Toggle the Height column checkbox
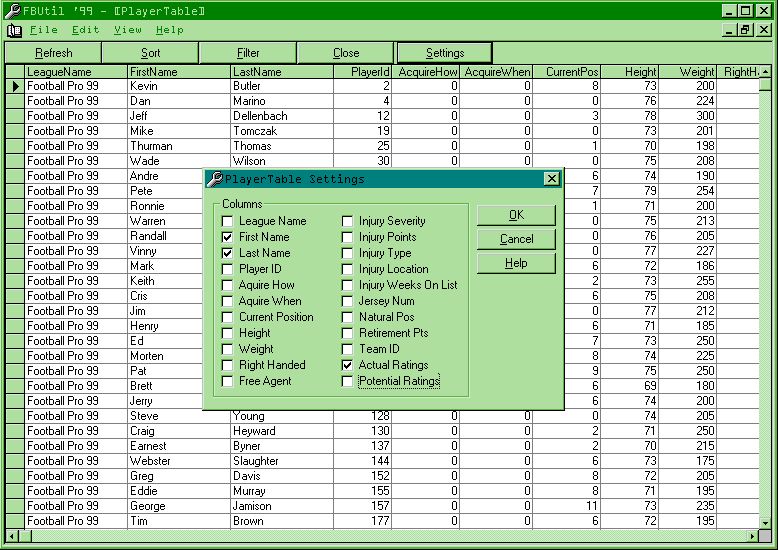The height and width of the screenshot is (550, 778). (227, 333)
